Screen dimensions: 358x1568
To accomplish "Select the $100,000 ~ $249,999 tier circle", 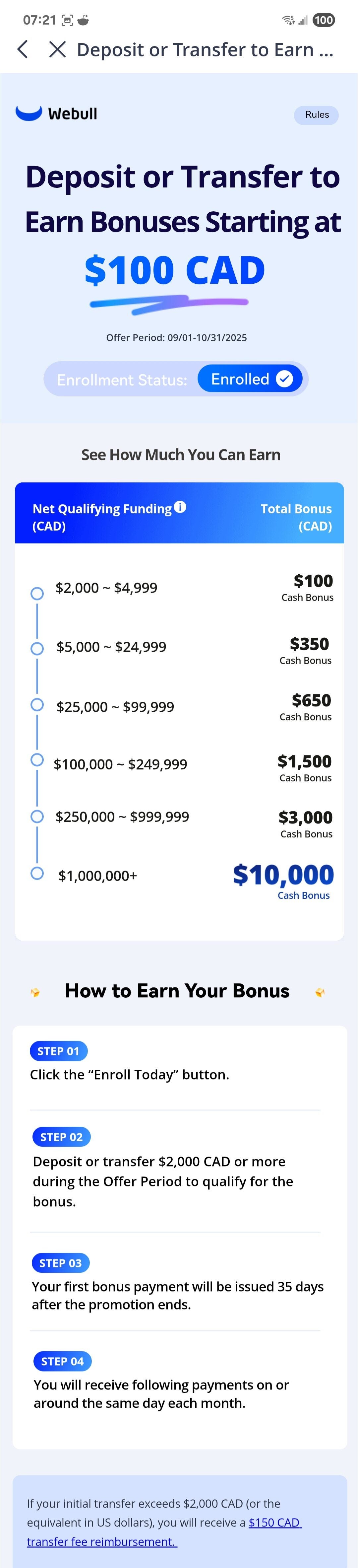I will pyautogui.click(x=37, y=760).
